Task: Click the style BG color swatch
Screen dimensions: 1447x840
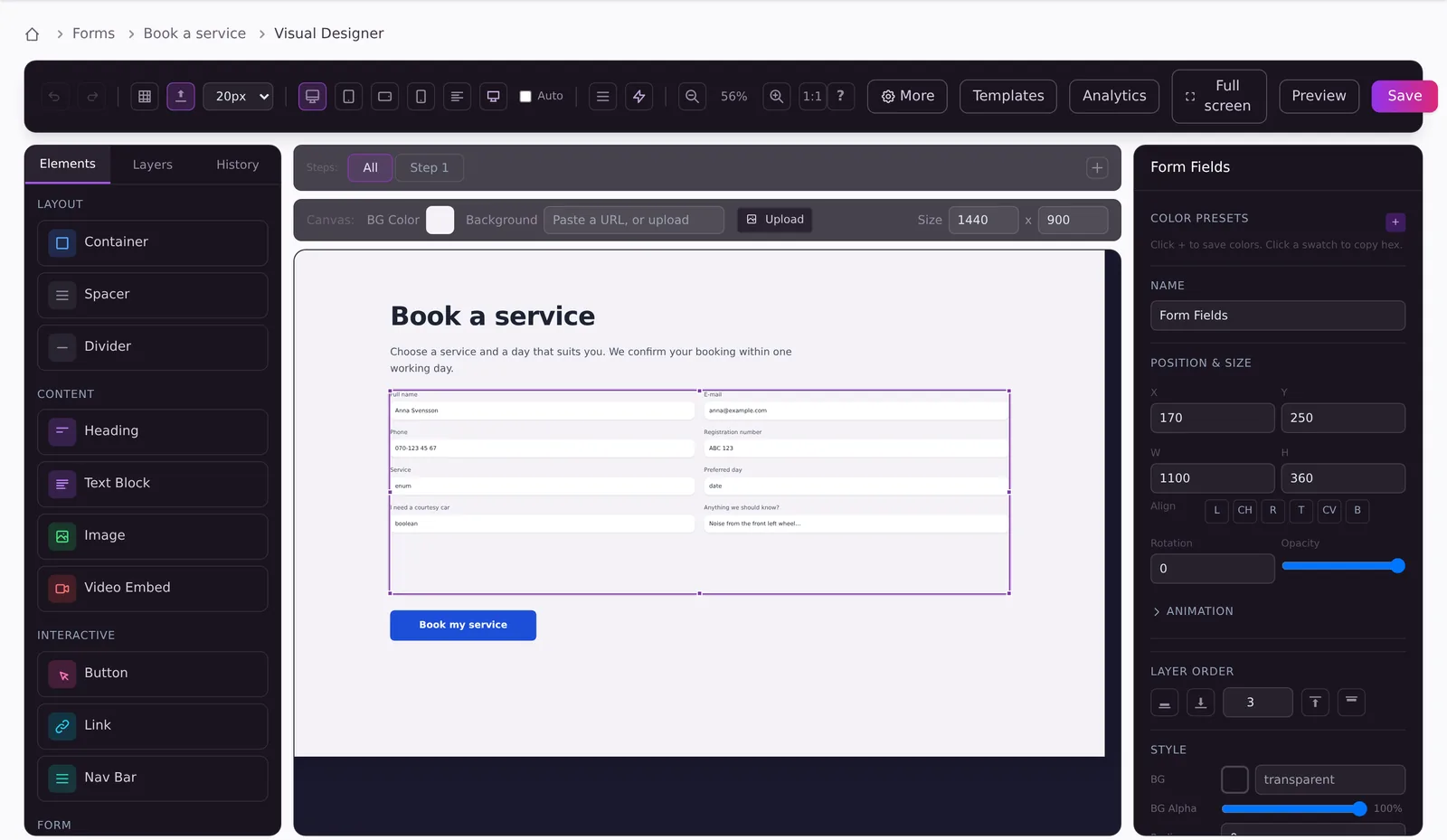Action: 1234,779
